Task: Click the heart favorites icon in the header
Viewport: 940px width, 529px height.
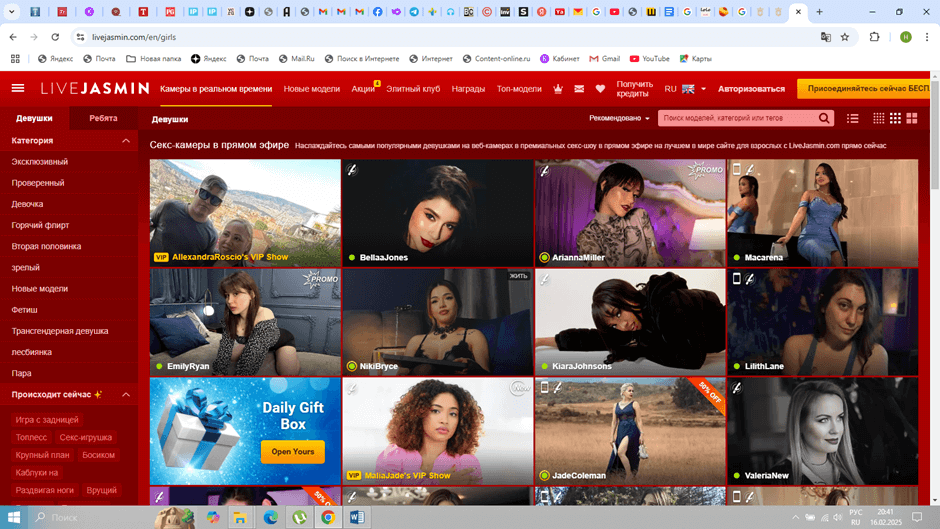Action: [x=600, y=89]
